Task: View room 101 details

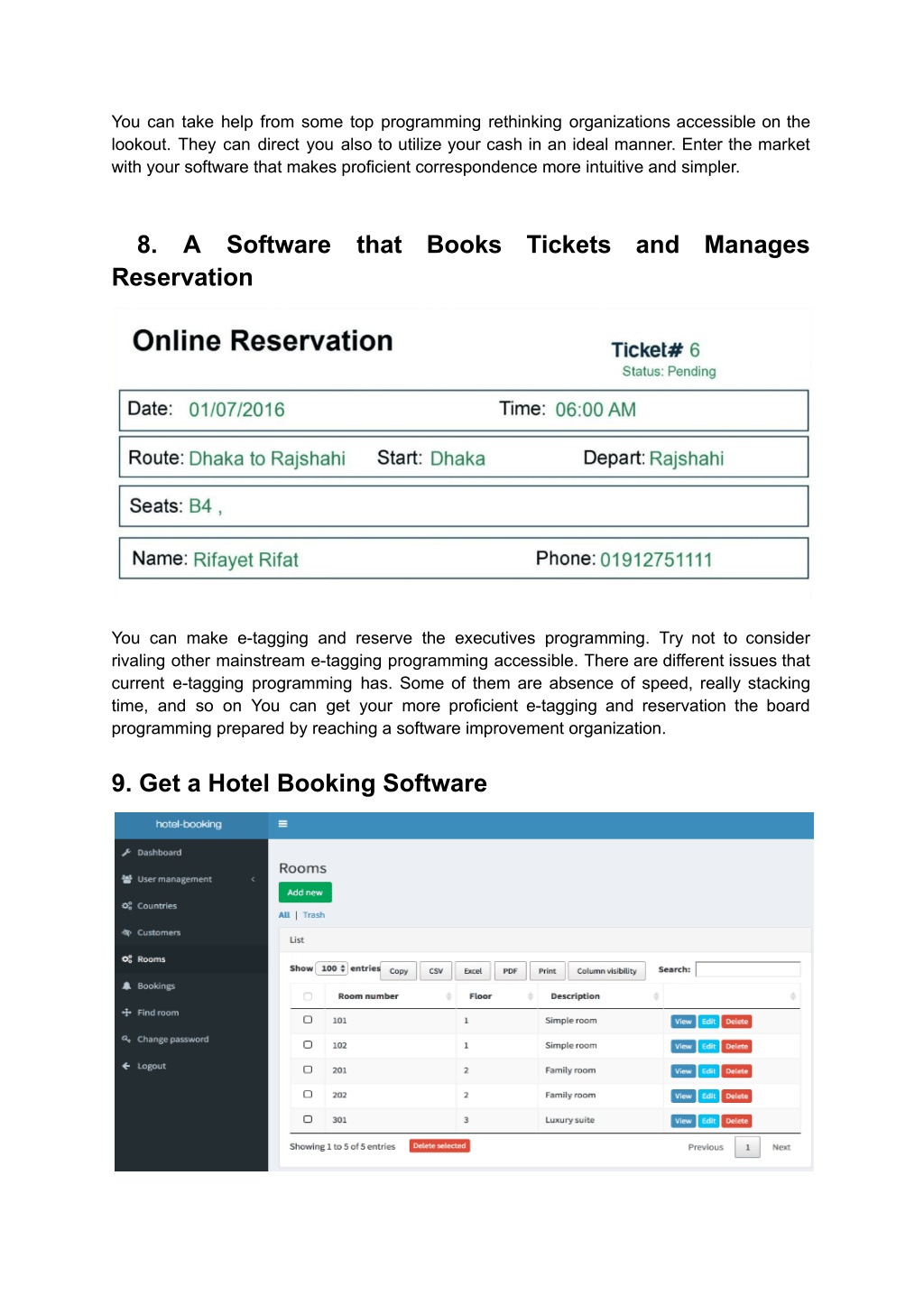Action: 683,1022
